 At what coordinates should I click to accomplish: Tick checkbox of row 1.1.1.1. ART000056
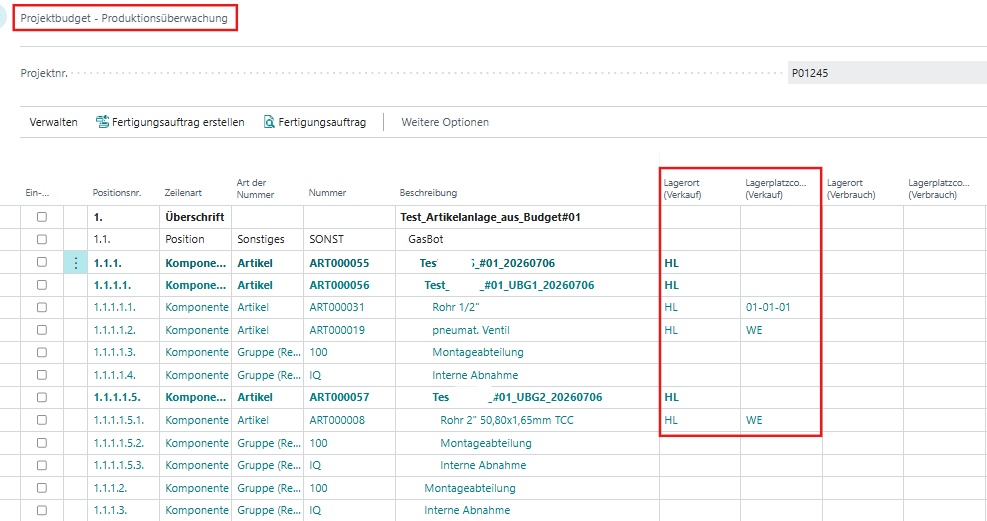(42, 285)
